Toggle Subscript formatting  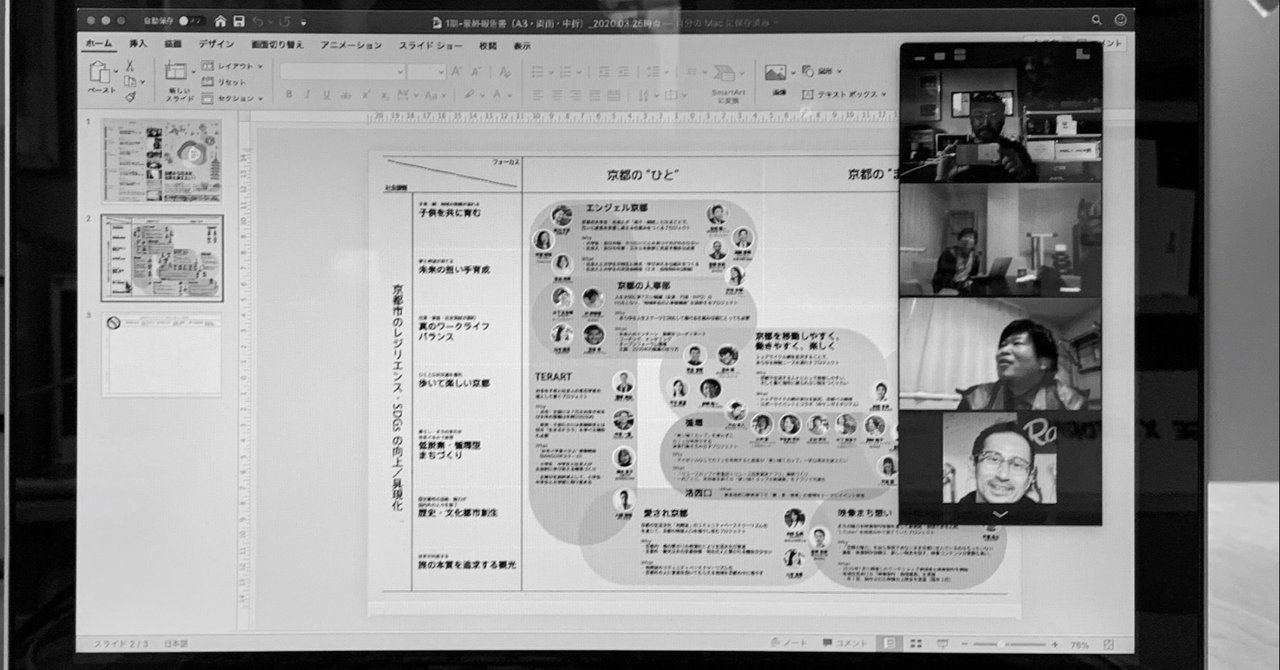pos(384,94)
